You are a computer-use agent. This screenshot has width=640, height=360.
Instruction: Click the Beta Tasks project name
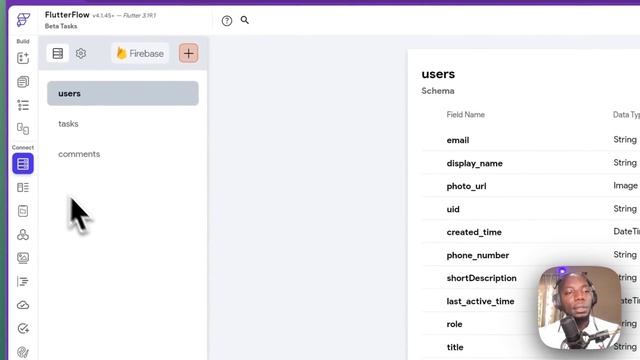(61, 26)
